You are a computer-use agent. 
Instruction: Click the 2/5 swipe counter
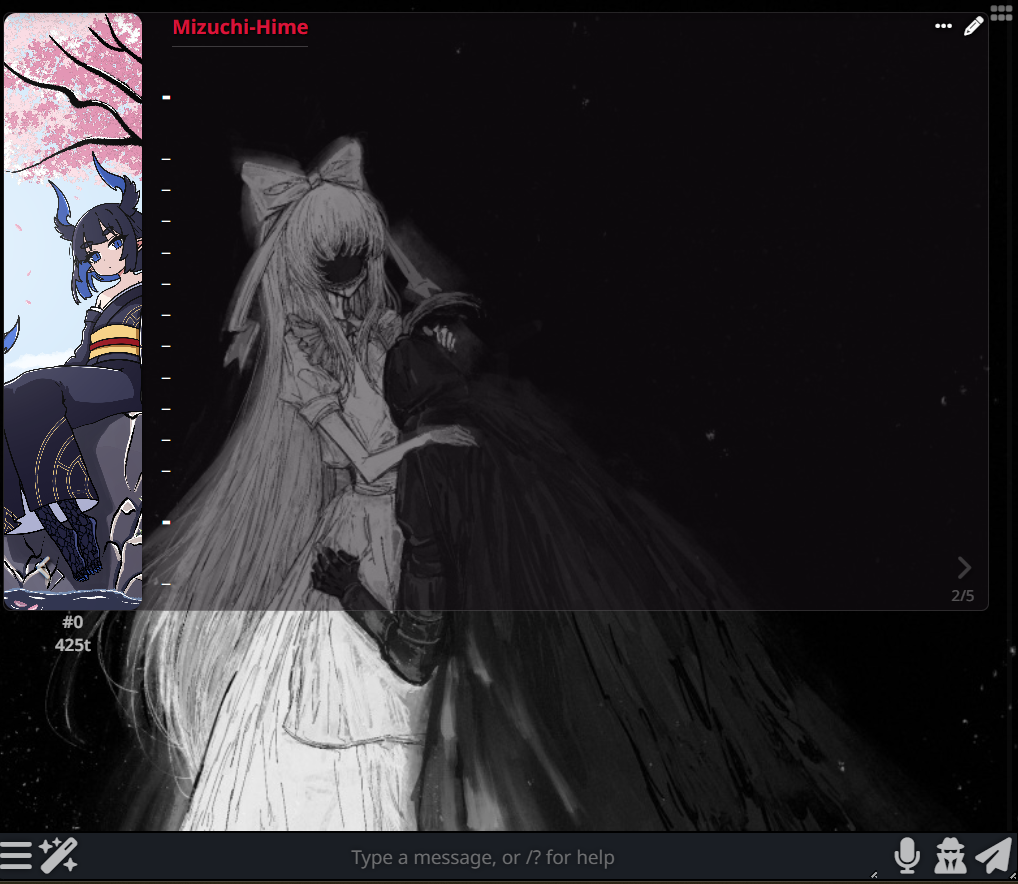coord(962,596)
